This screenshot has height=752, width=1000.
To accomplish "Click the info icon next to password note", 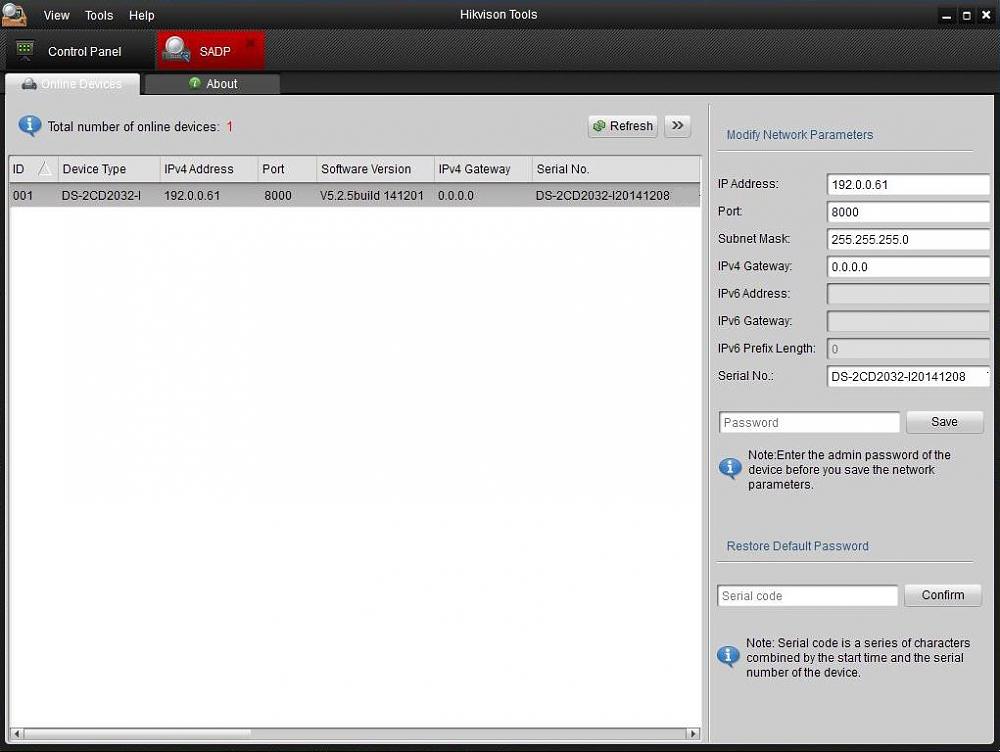I will click(x=731, y=468).
